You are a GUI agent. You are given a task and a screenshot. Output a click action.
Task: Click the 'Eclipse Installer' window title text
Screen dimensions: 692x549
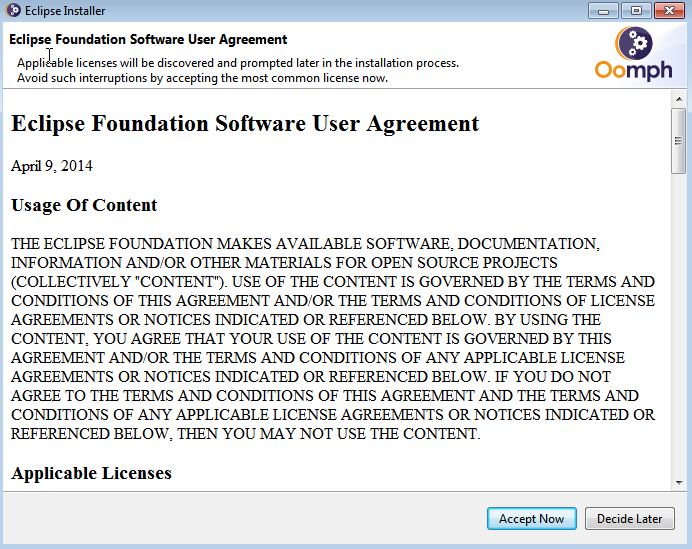pyautogui.click(x=65, y=11)
